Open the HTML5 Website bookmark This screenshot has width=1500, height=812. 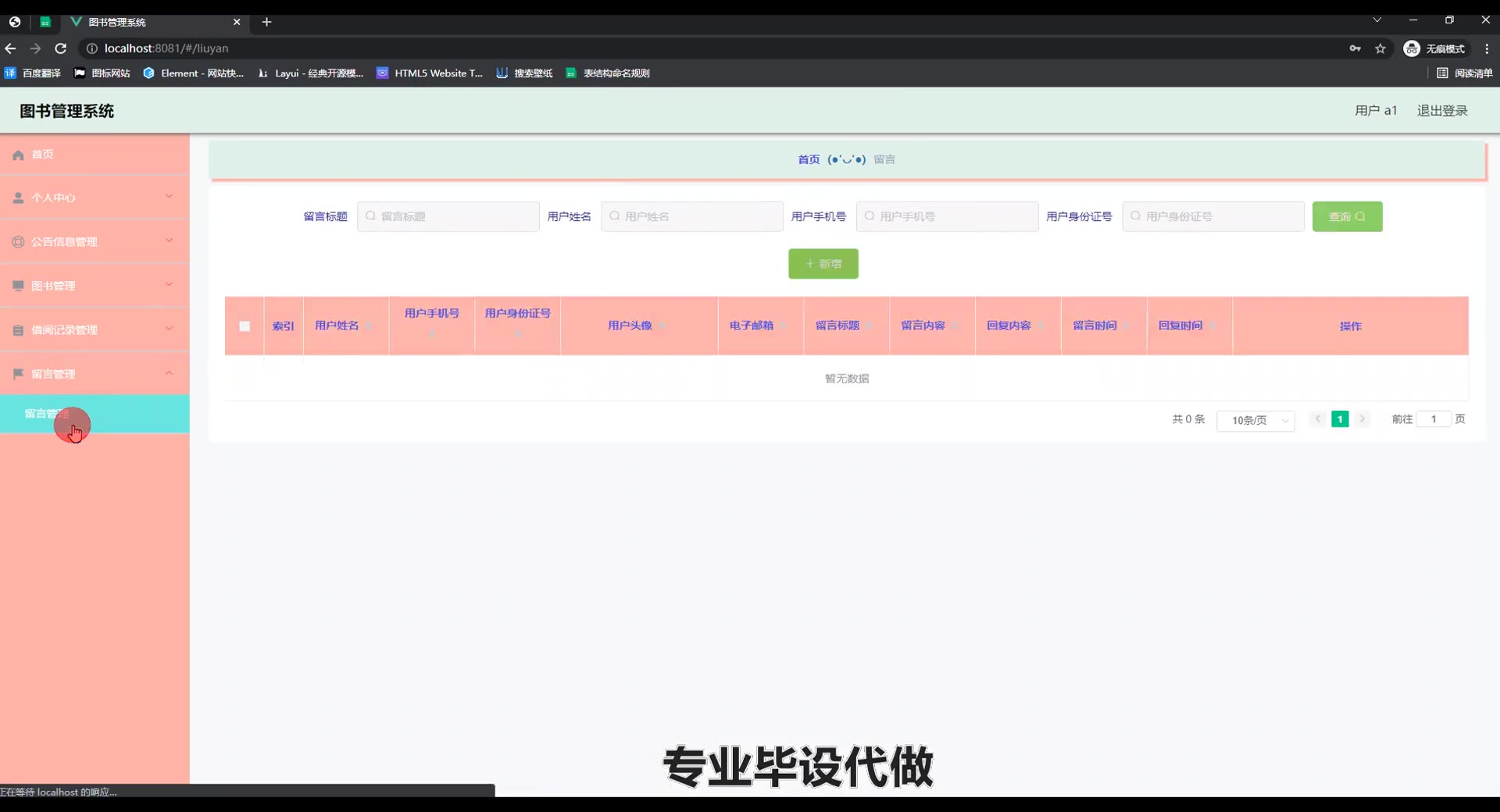click(x=430, y=73)
